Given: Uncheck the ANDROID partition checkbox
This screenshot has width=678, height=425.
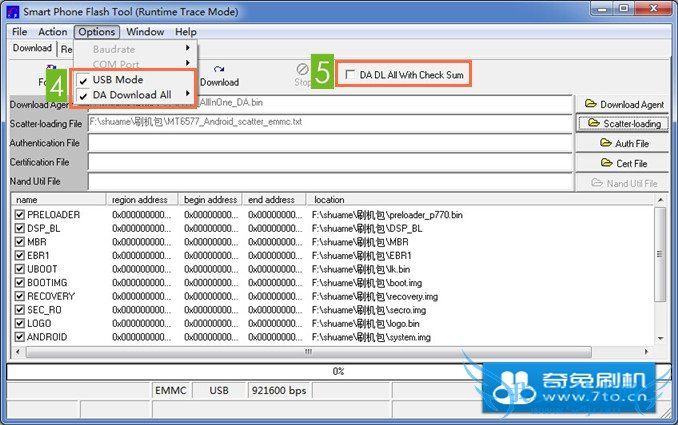Looking at the screenshot, I should [19, 337].
